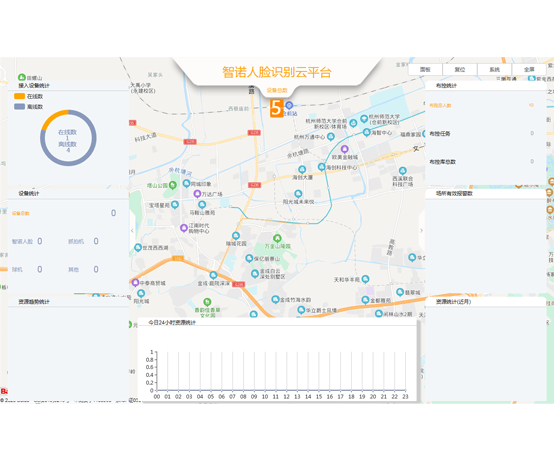The height and width of the screenshot is (450, 555).
Task: Select the purple 欧美金融城 map marker
Action: click(x=344, y=149)
